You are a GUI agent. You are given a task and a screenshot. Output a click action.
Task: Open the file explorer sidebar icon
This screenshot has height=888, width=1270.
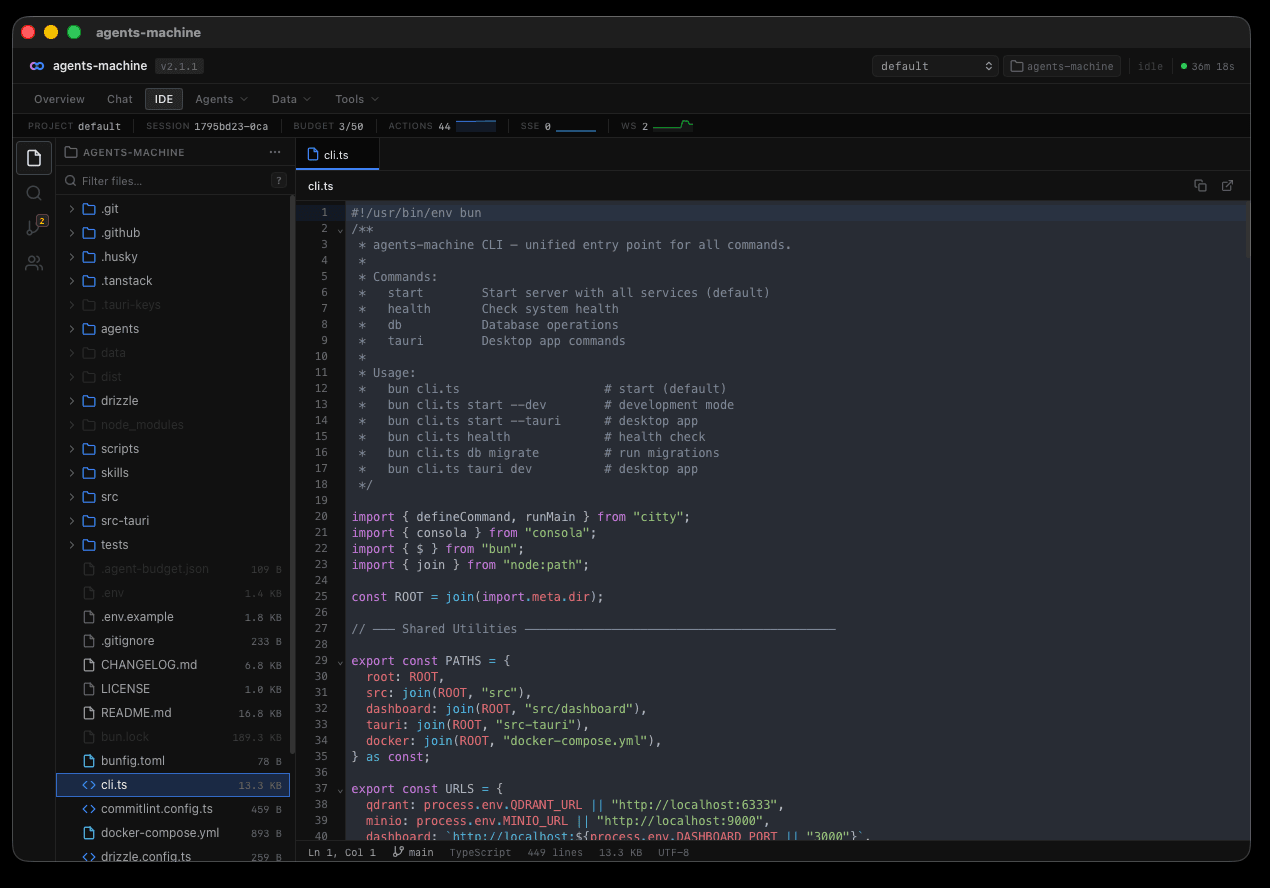33,157
